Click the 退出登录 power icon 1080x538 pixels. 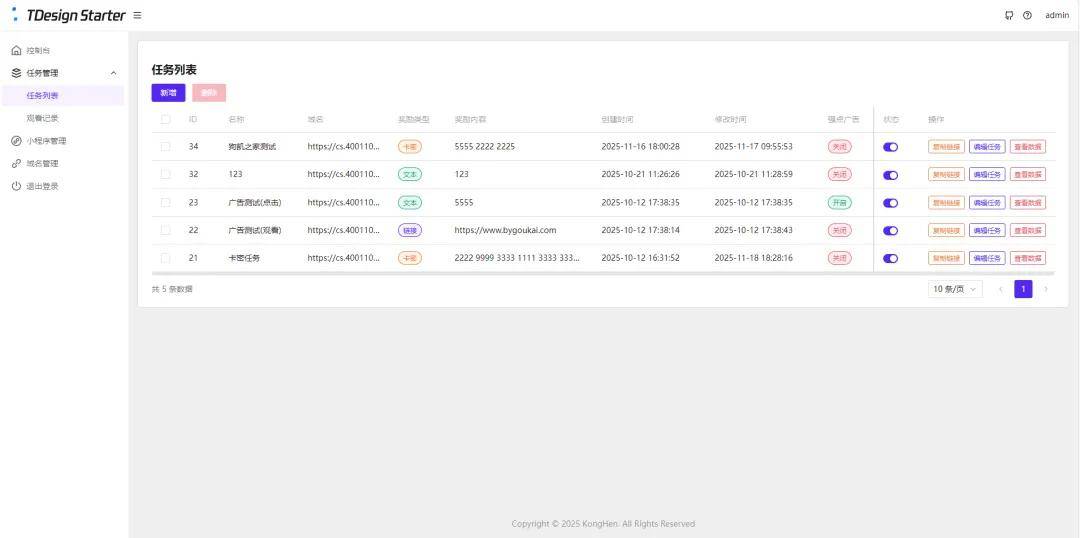[16, 186]
